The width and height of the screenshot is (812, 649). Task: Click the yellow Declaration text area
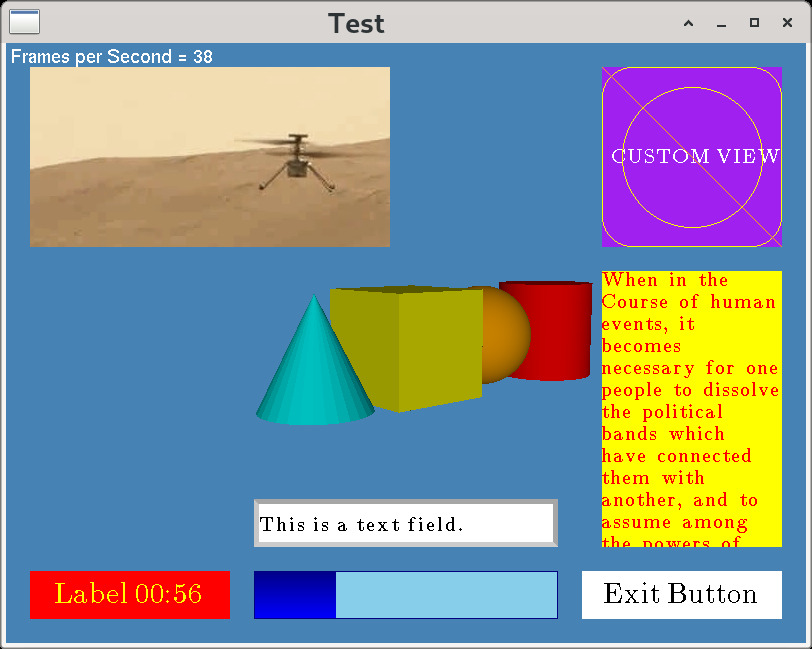tap(691, 410)
